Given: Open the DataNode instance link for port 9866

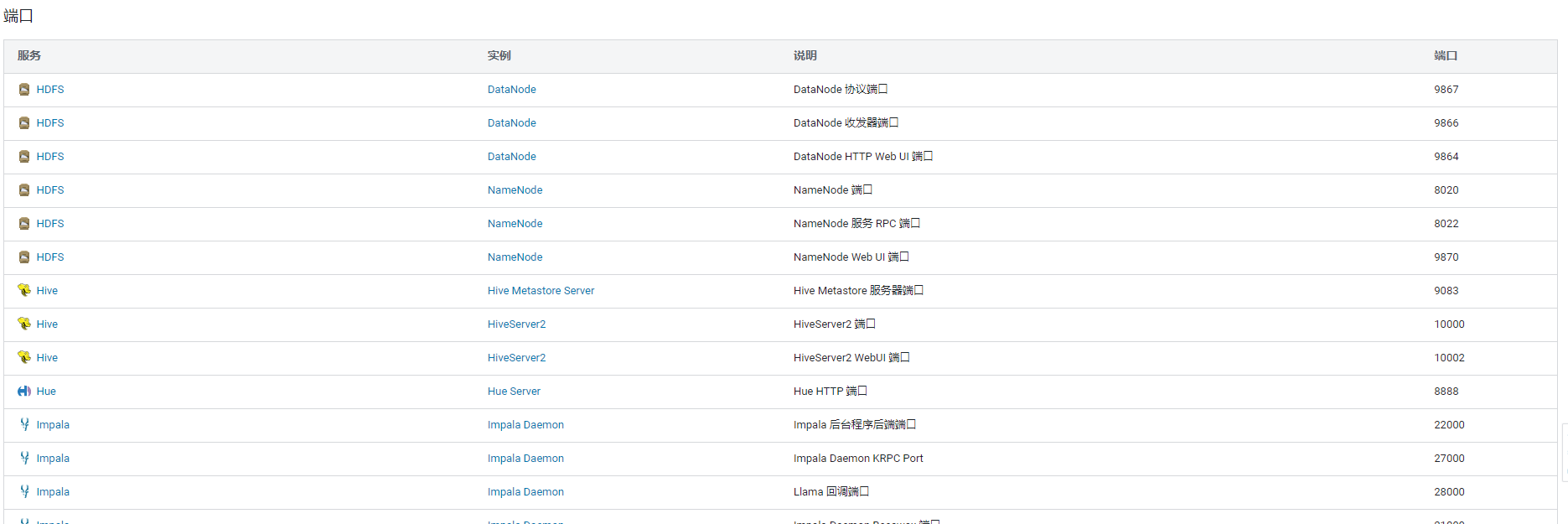Looking at the screenshot, I should point(512,123).
